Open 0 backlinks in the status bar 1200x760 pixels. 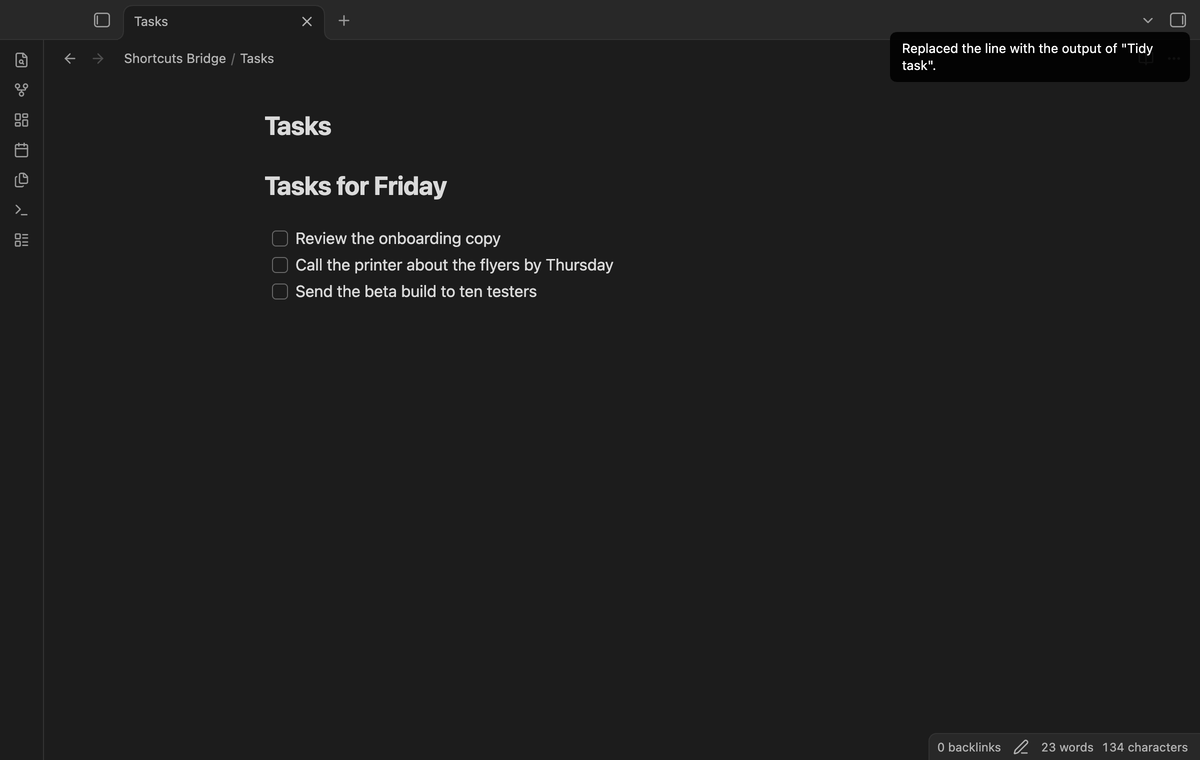[969, 747]
